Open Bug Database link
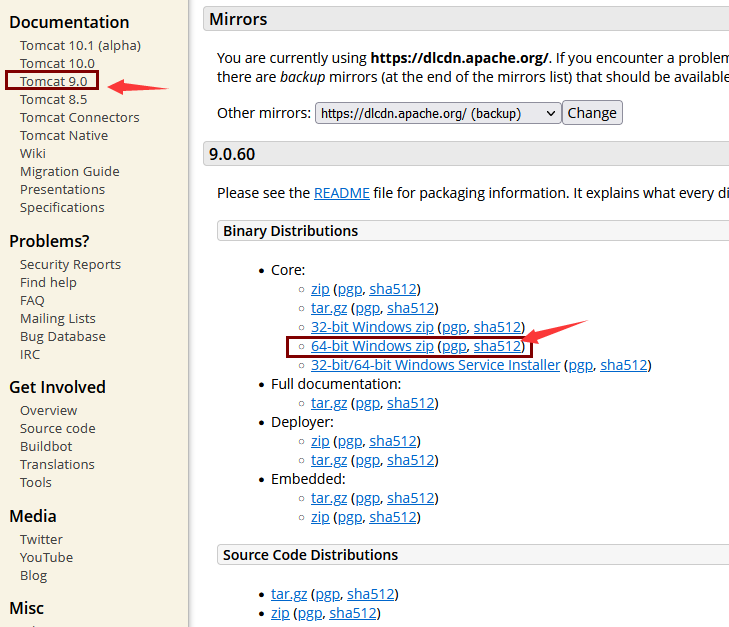The image size is (729, 627). pyautogui.click(x=63, y=337)
